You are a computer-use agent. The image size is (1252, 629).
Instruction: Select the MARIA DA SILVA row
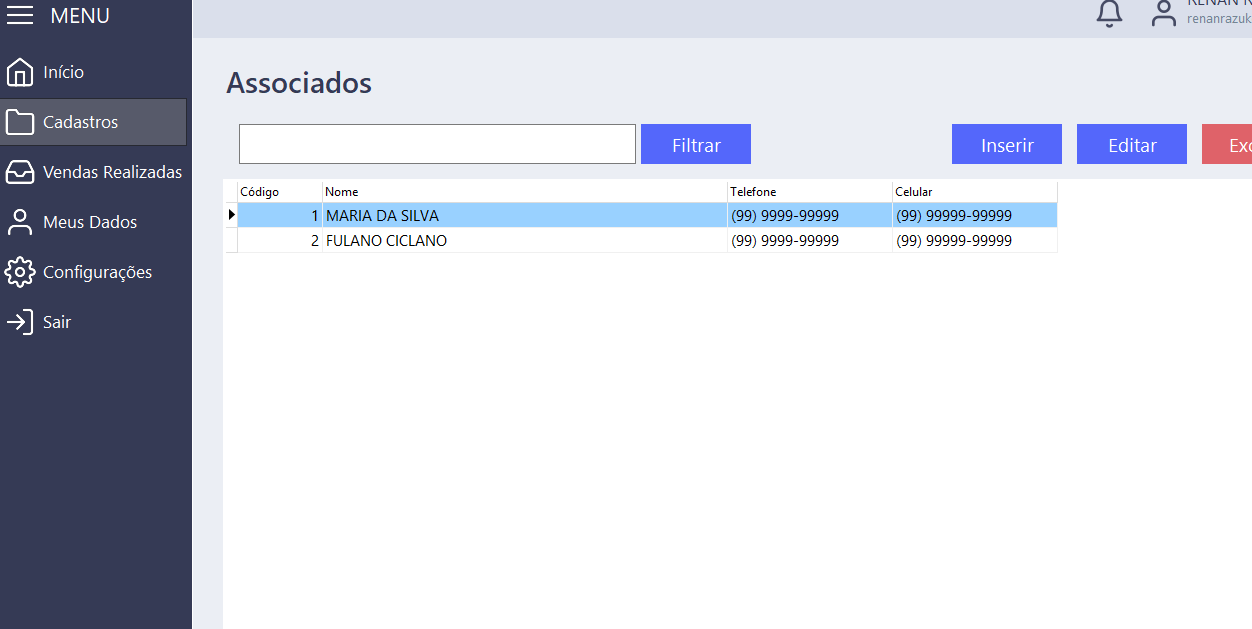coord(382,216)
